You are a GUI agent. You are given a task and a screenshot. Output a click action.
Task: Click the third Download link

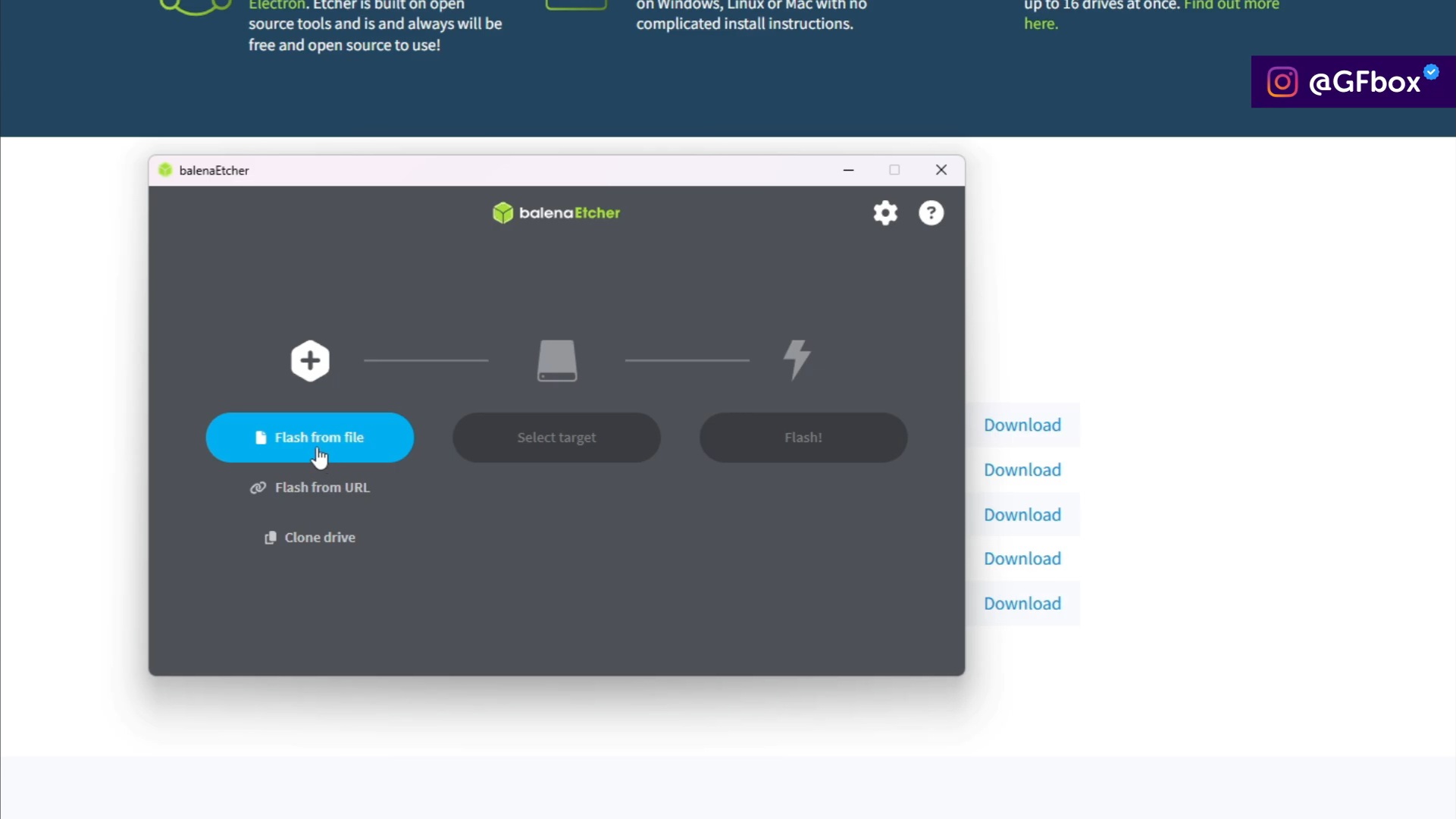(1022, 515)
